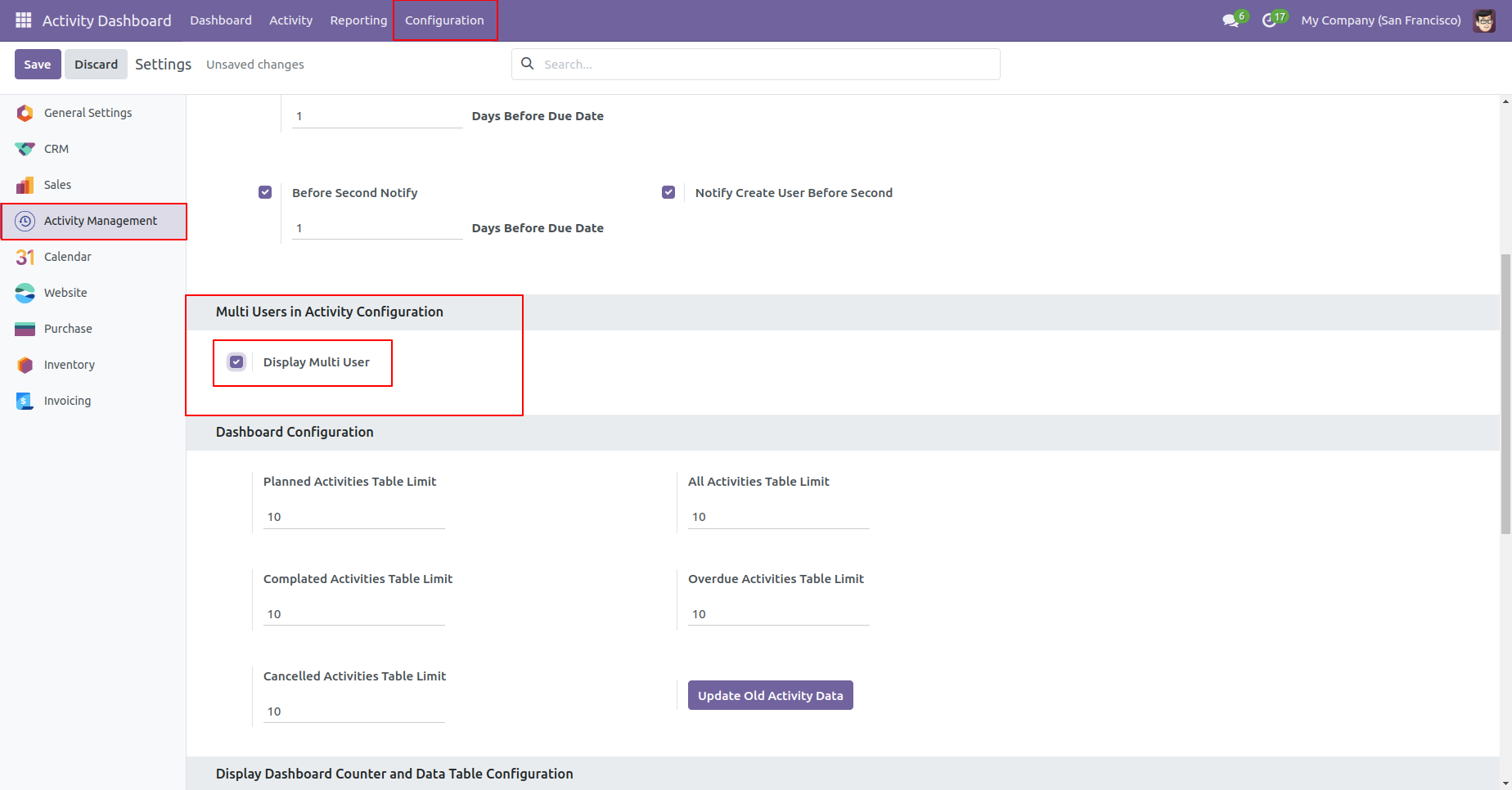Toggle Notify Create User Before Second checkbox
This screenshot has height=790, width=1512.
click(x=668, y=192)
